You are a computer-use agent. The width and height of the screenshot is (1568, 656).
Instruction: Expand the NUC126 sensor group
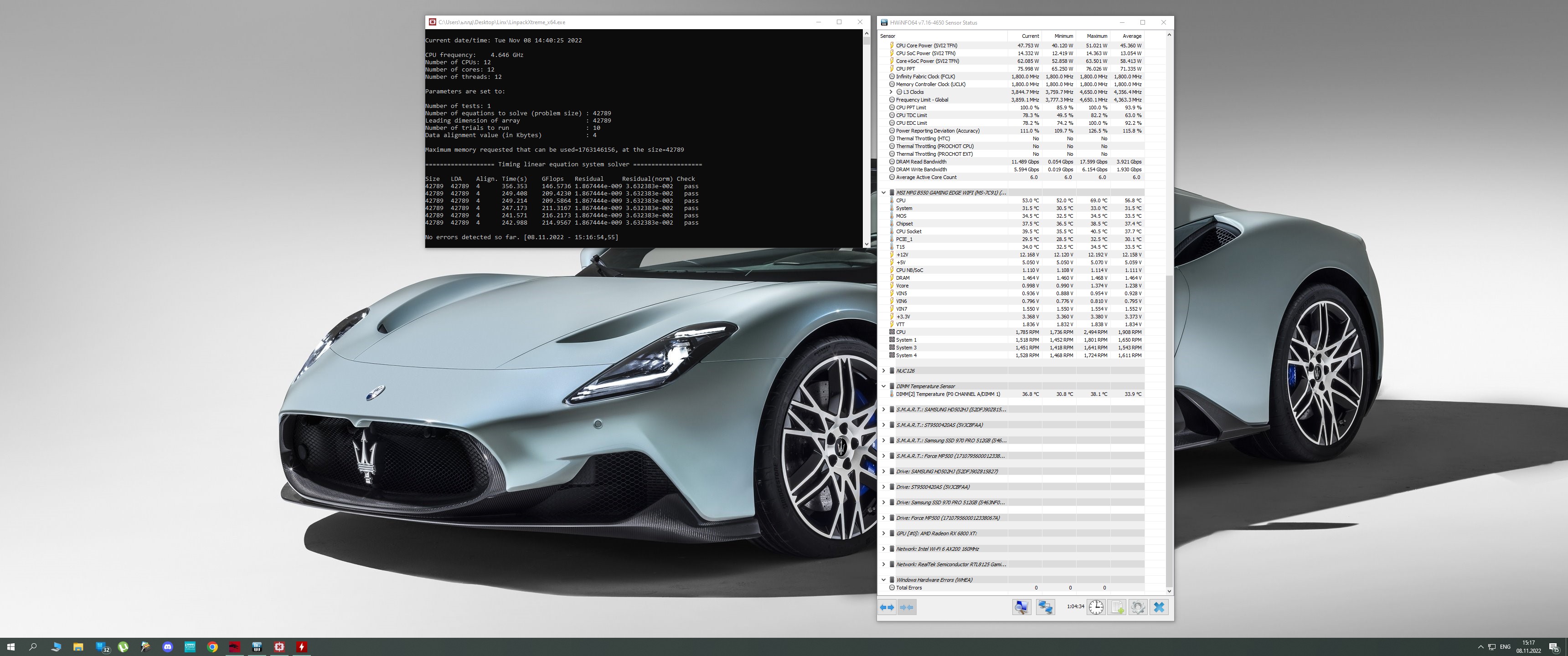[x=883, y=371]
